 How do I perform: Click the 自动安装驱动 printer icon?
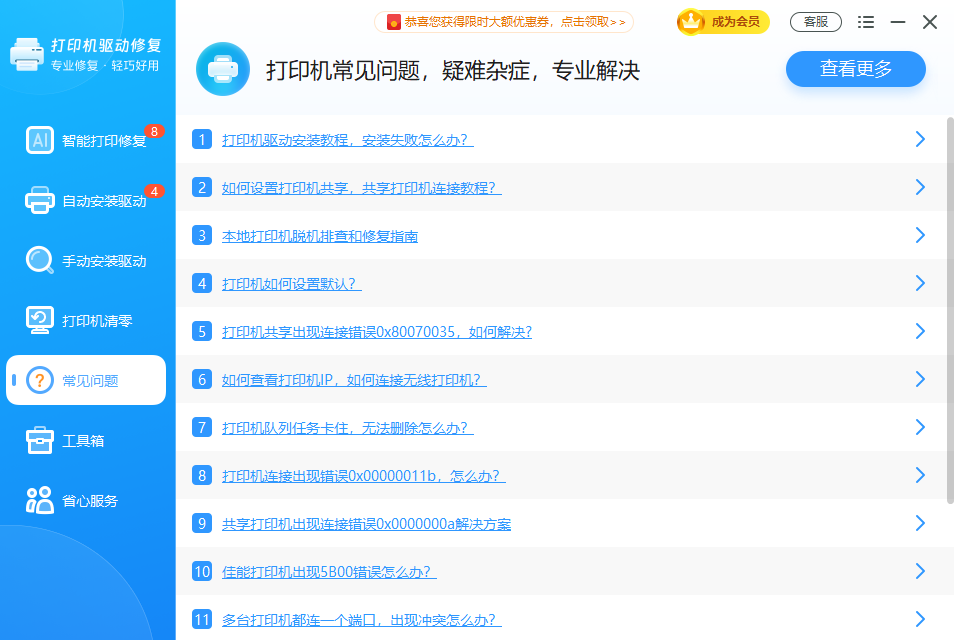(40, 201)
